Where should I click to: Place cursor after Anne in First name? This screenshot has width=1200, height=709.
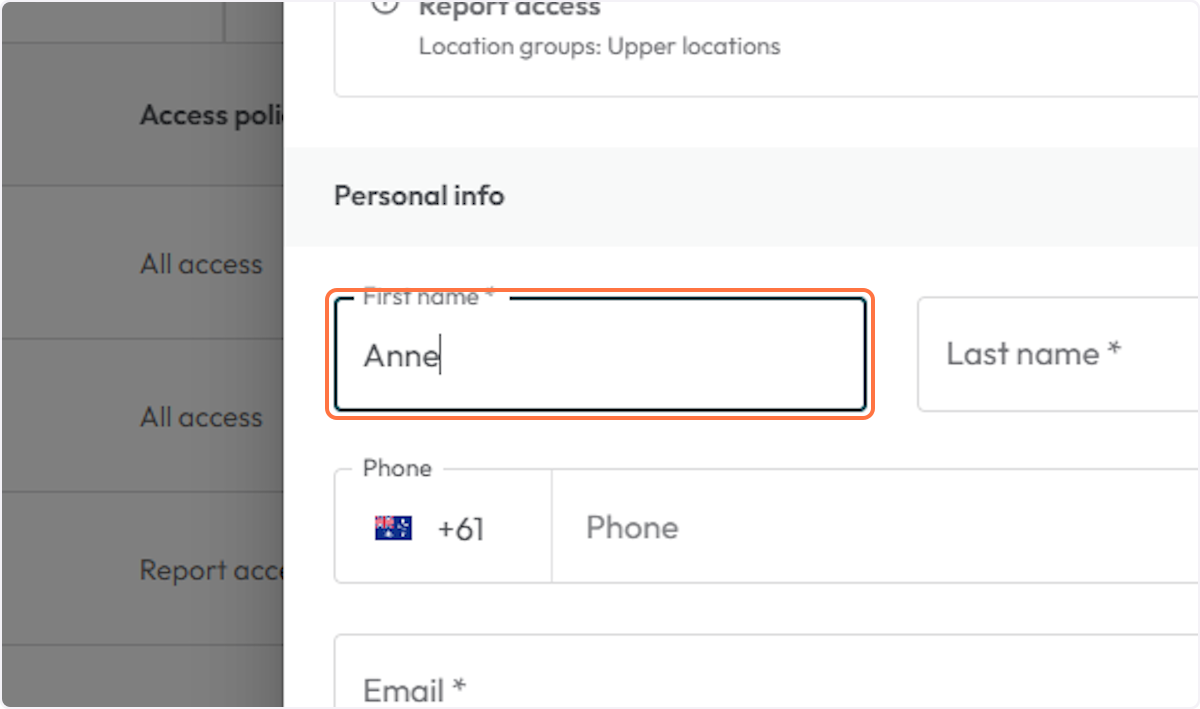click(441, 356)
